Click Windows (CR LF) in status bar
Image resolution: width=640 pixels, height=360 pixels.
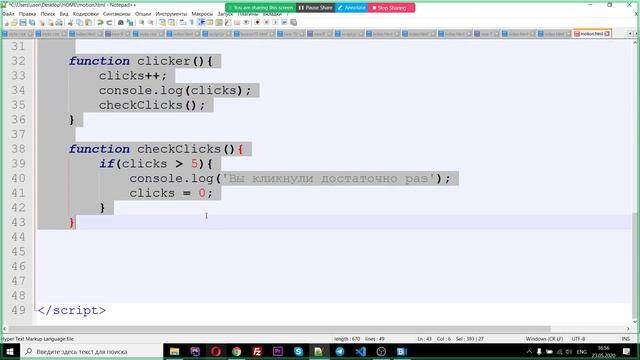pos(544,339)
